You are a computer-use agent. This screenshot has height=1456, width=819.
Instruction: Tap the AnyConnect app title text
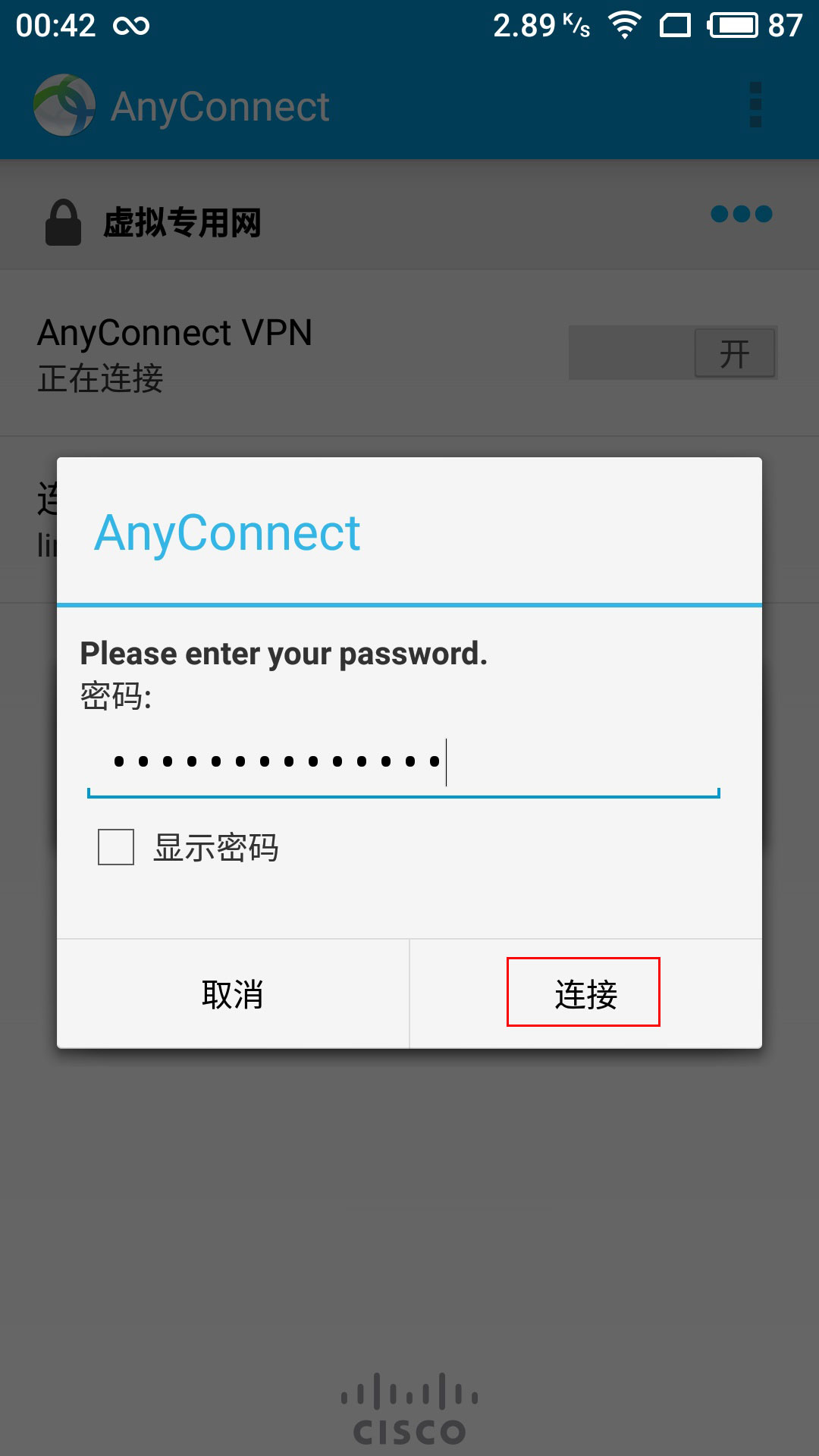point(220,106)
